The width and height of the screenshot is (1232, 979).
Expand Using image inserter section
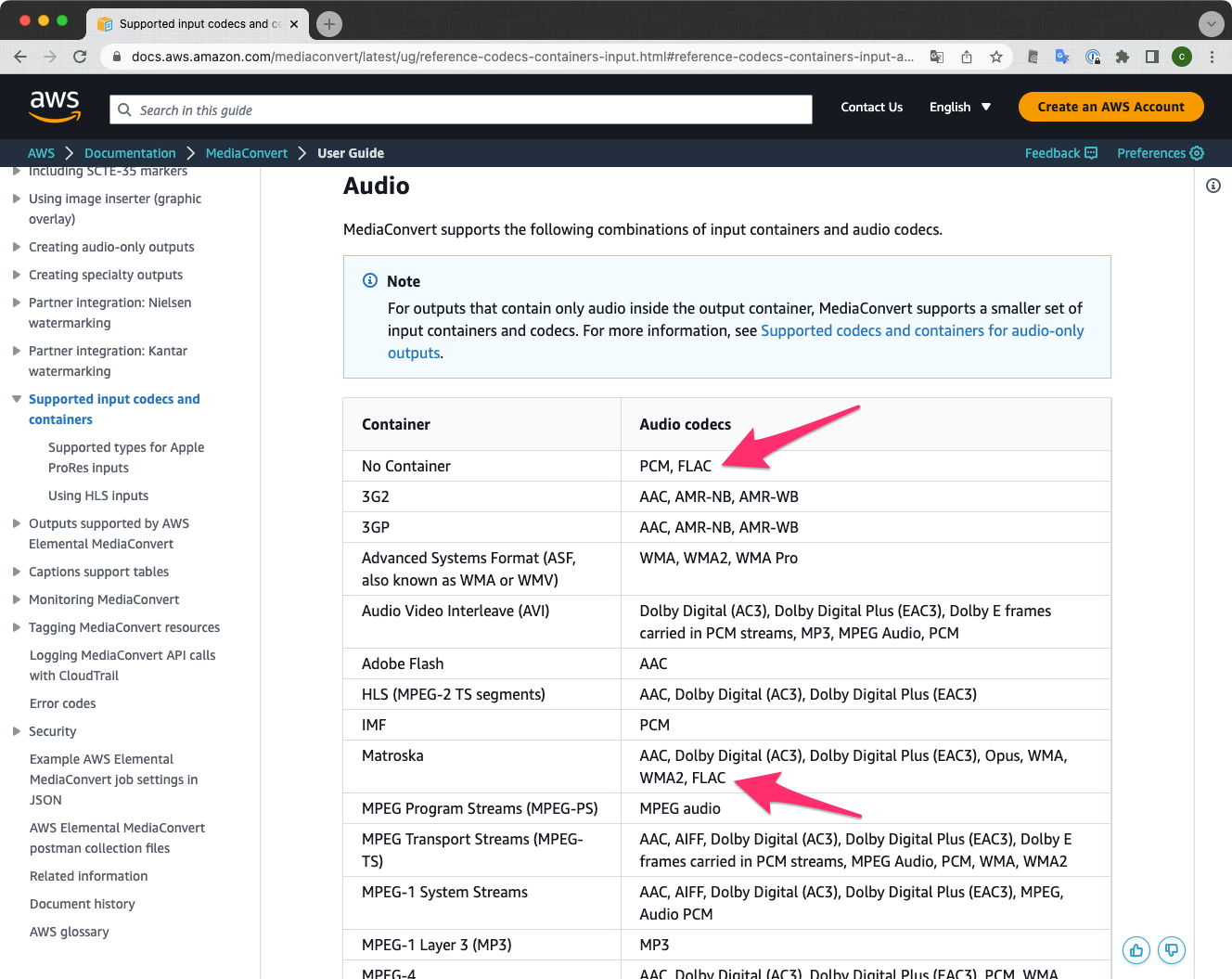(17, 199)
